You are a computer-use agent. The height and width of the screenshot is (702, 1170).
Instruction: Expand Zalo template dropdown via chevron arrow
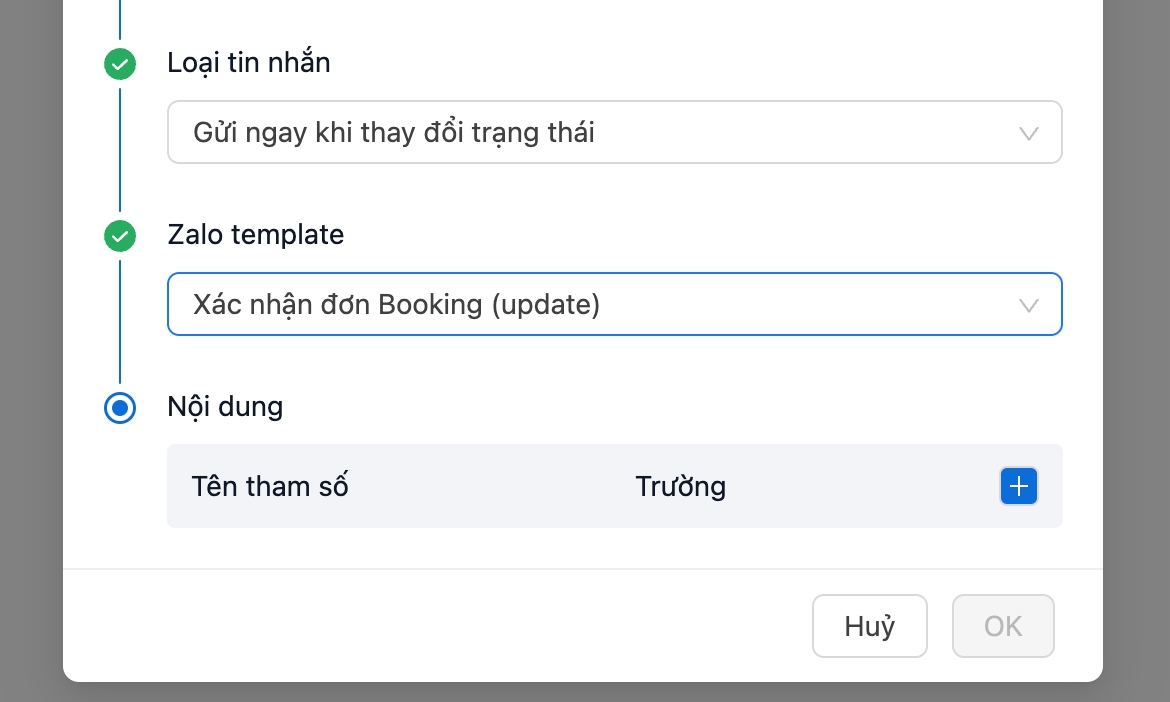click(x=1028, y=305)
